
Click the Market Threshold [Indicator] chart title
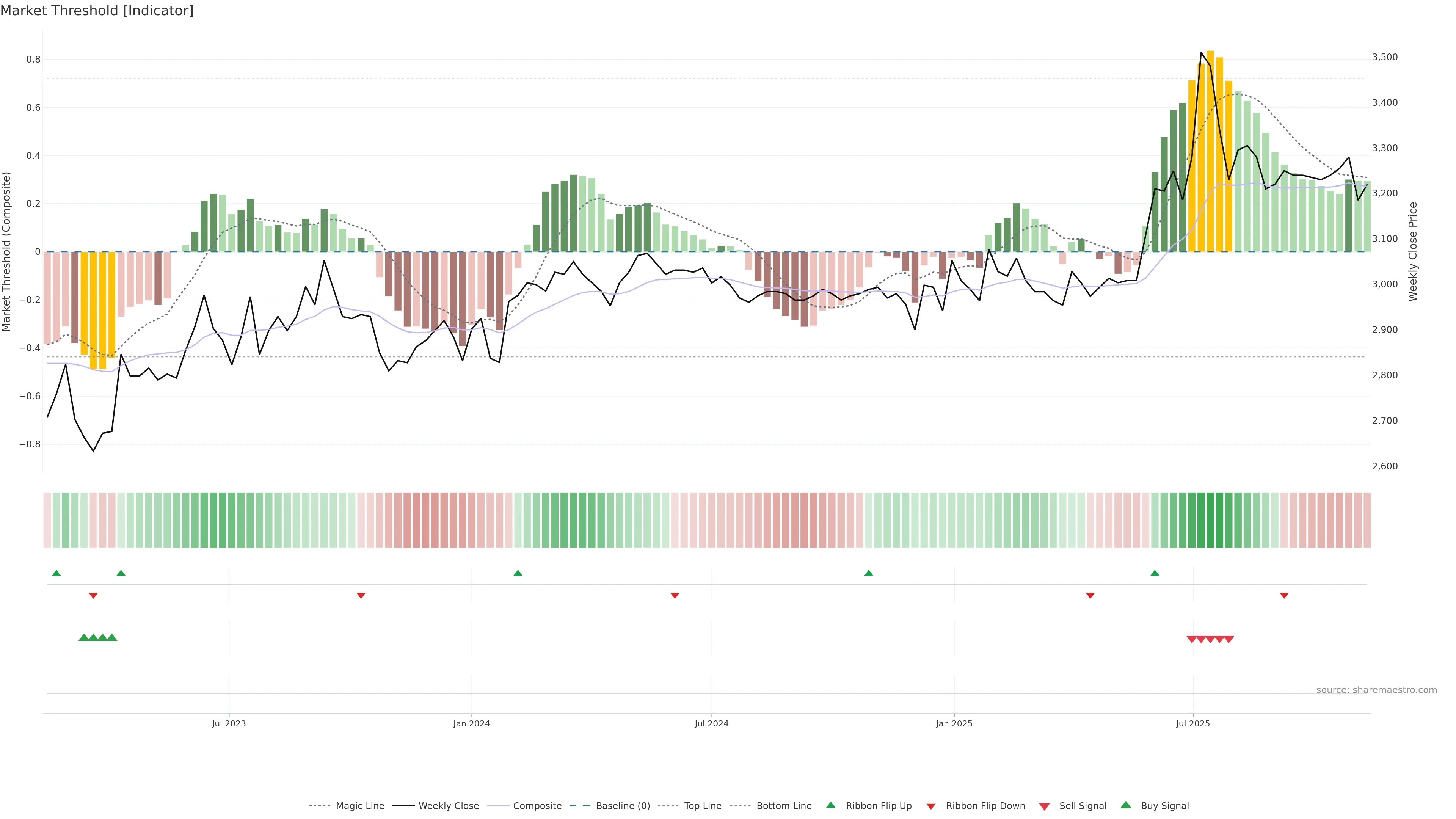tap(97, 11)
